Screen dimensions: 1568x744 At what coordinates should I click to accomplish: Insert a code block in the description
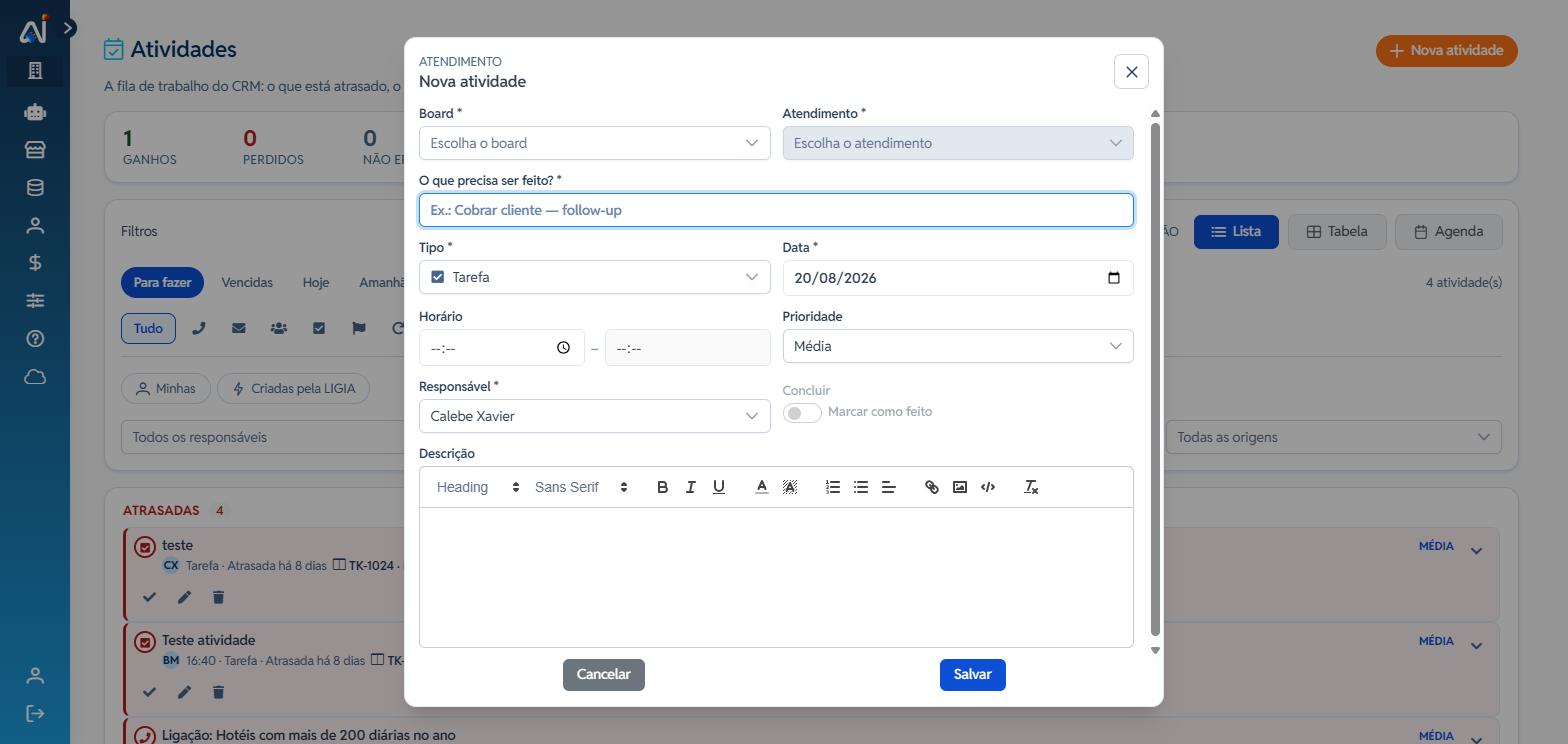pos(988,487)
